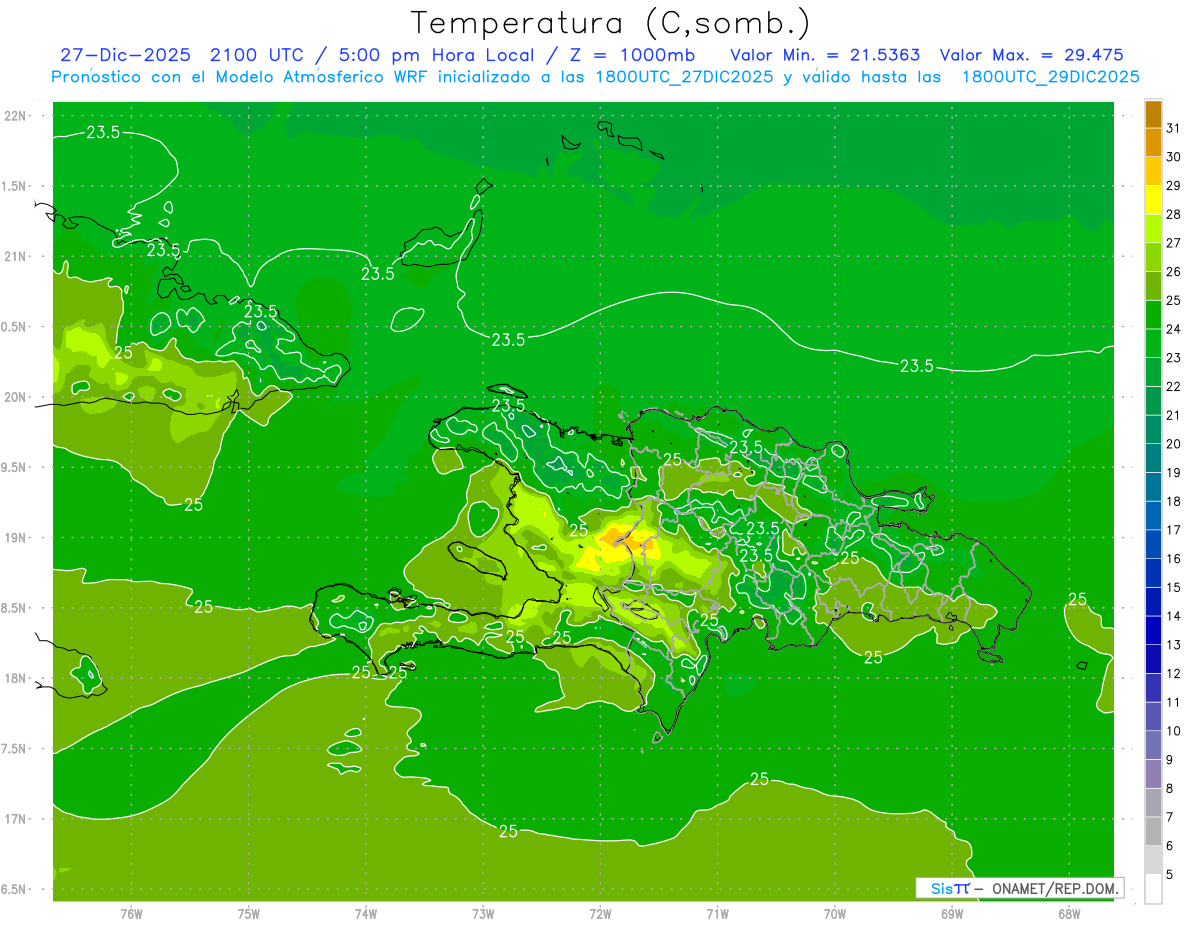
Task: Click the 74W longitude axis label
Action: tap(365, 914)
